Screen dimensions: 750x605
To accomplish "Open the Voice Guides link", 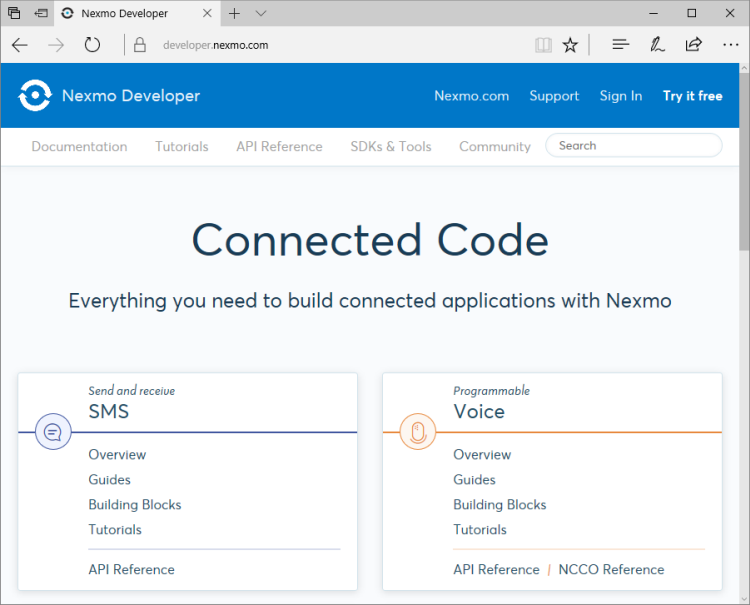I will click(474, 479).
